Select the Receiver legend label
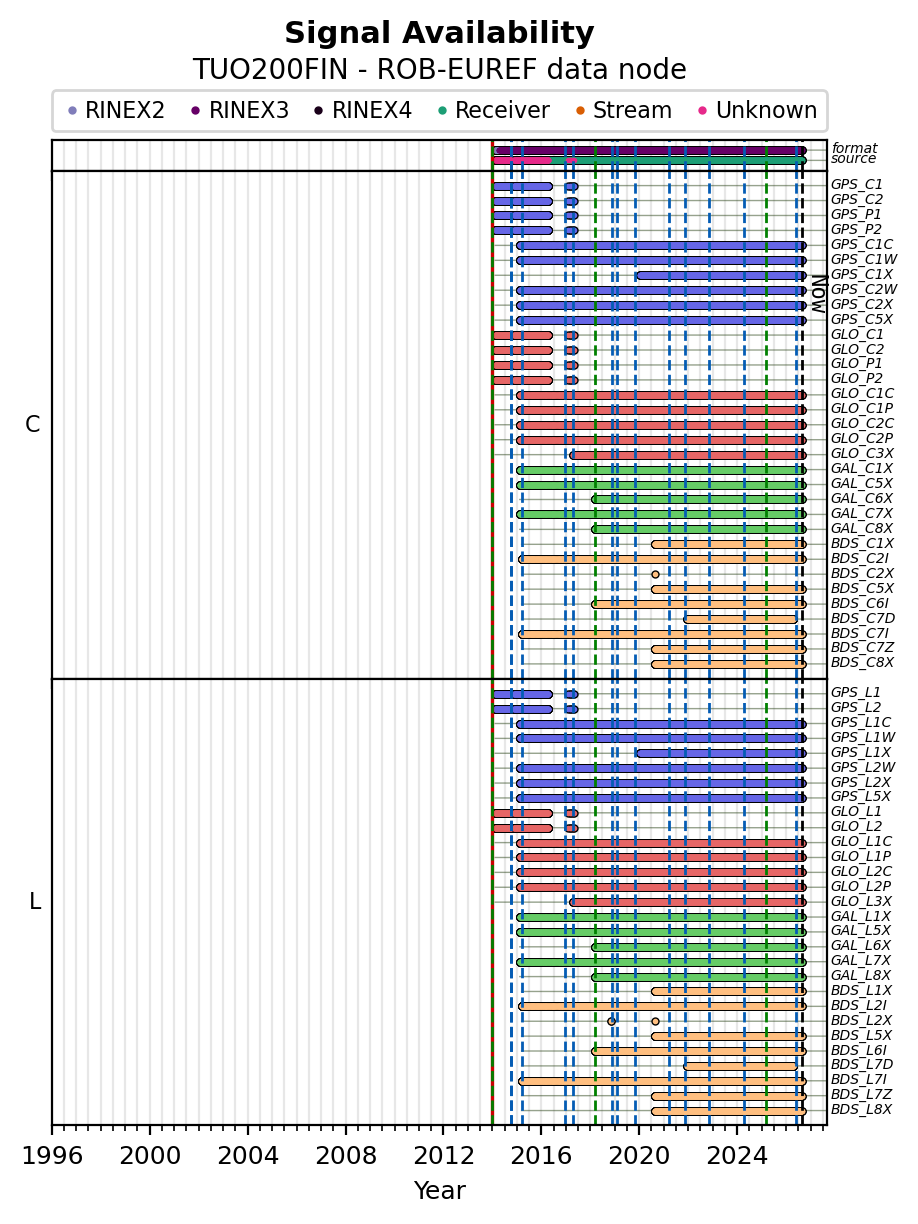This screenshot has width=918, height=1224. 502,111
